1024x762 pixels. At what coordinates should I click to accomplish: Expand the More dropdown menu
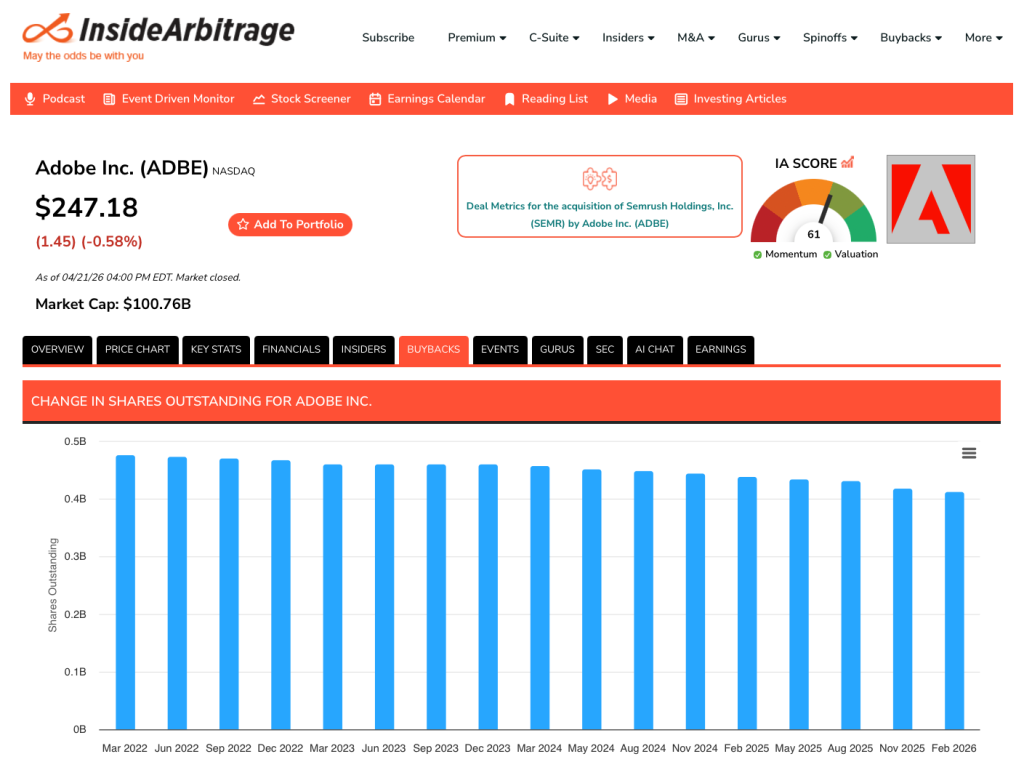coord(984,38)
